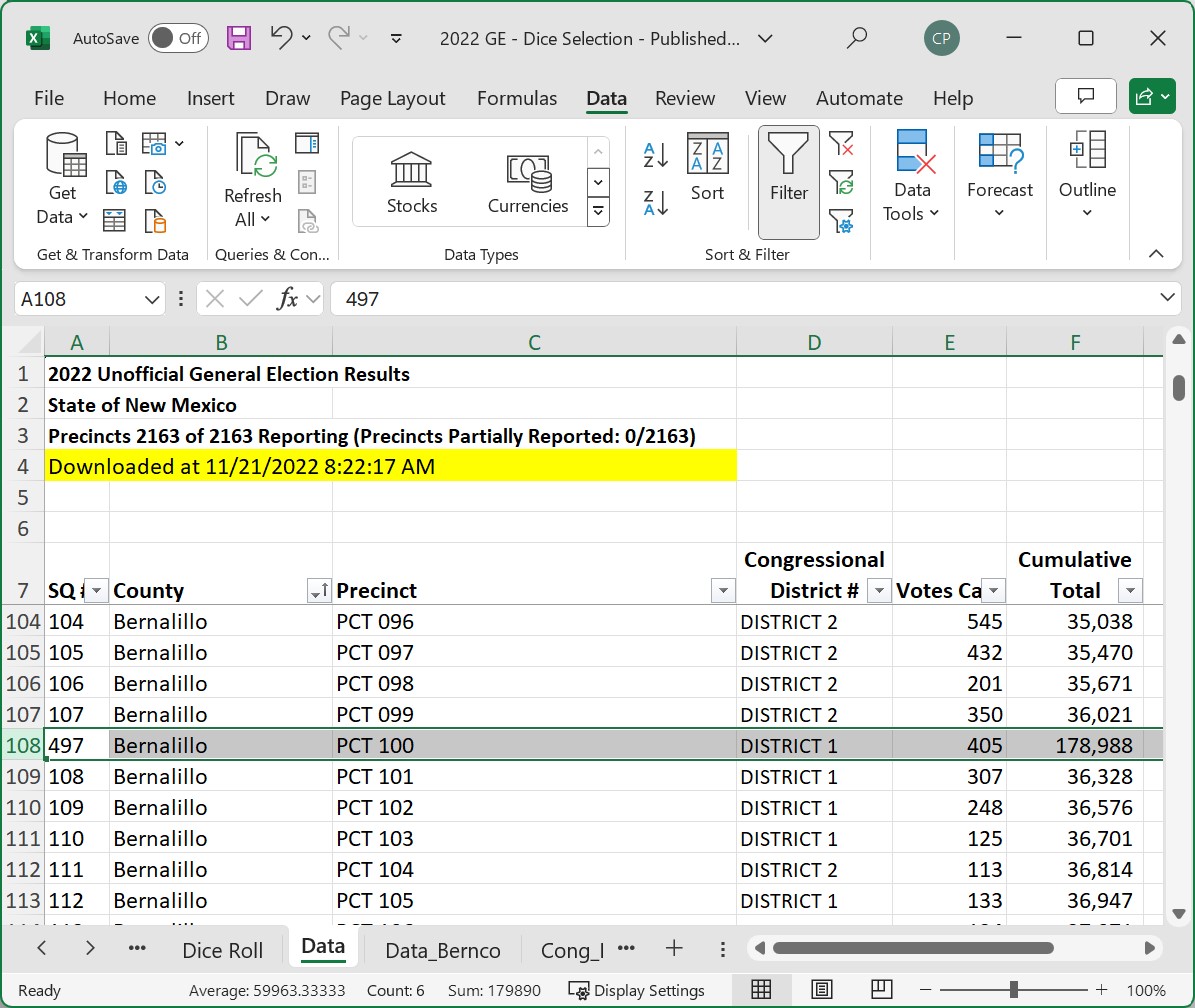Click the yellow Downloaded at cell

coord(391,466)
